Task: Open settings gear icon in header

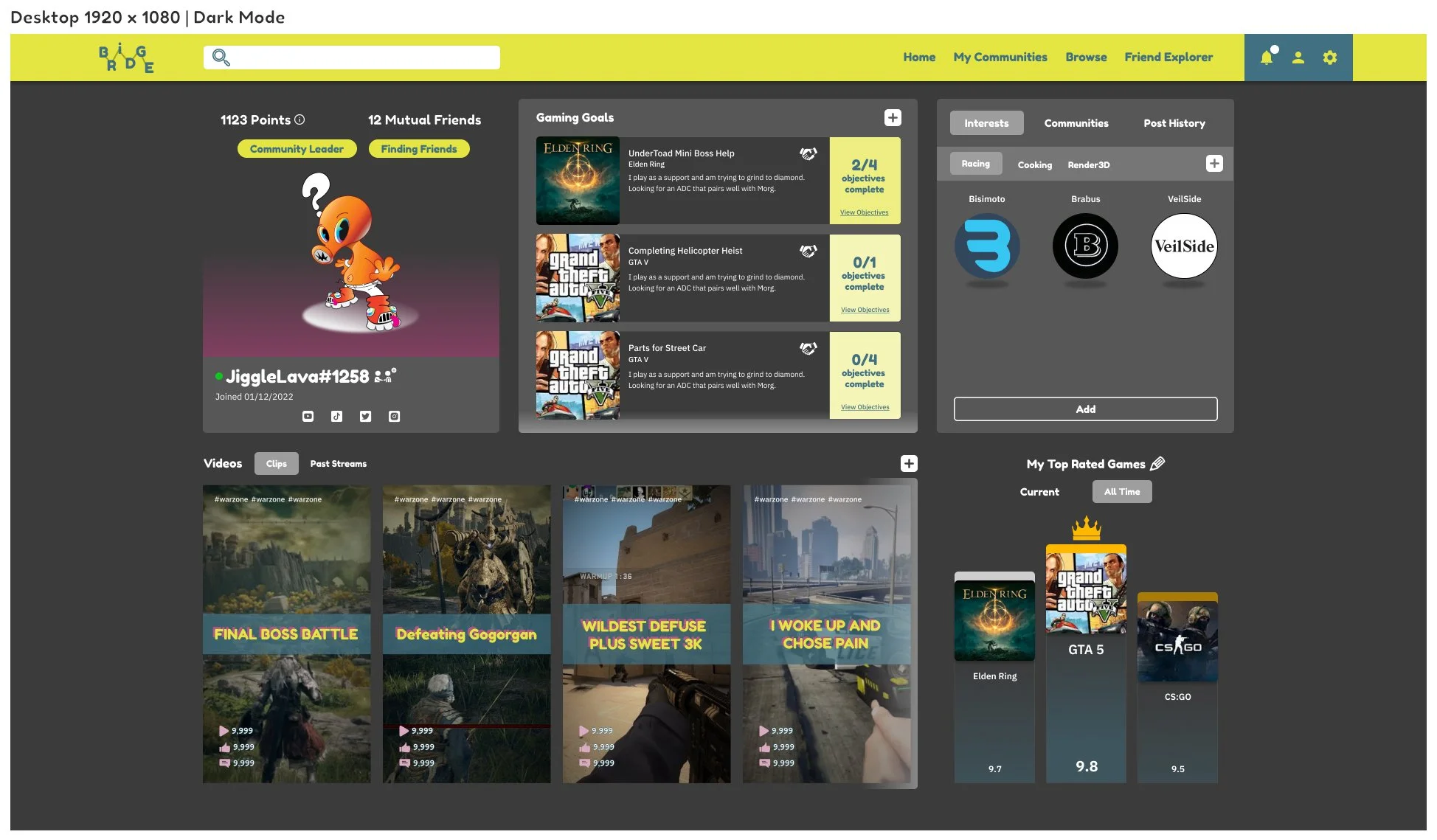Action: [x=1329, y=58]
